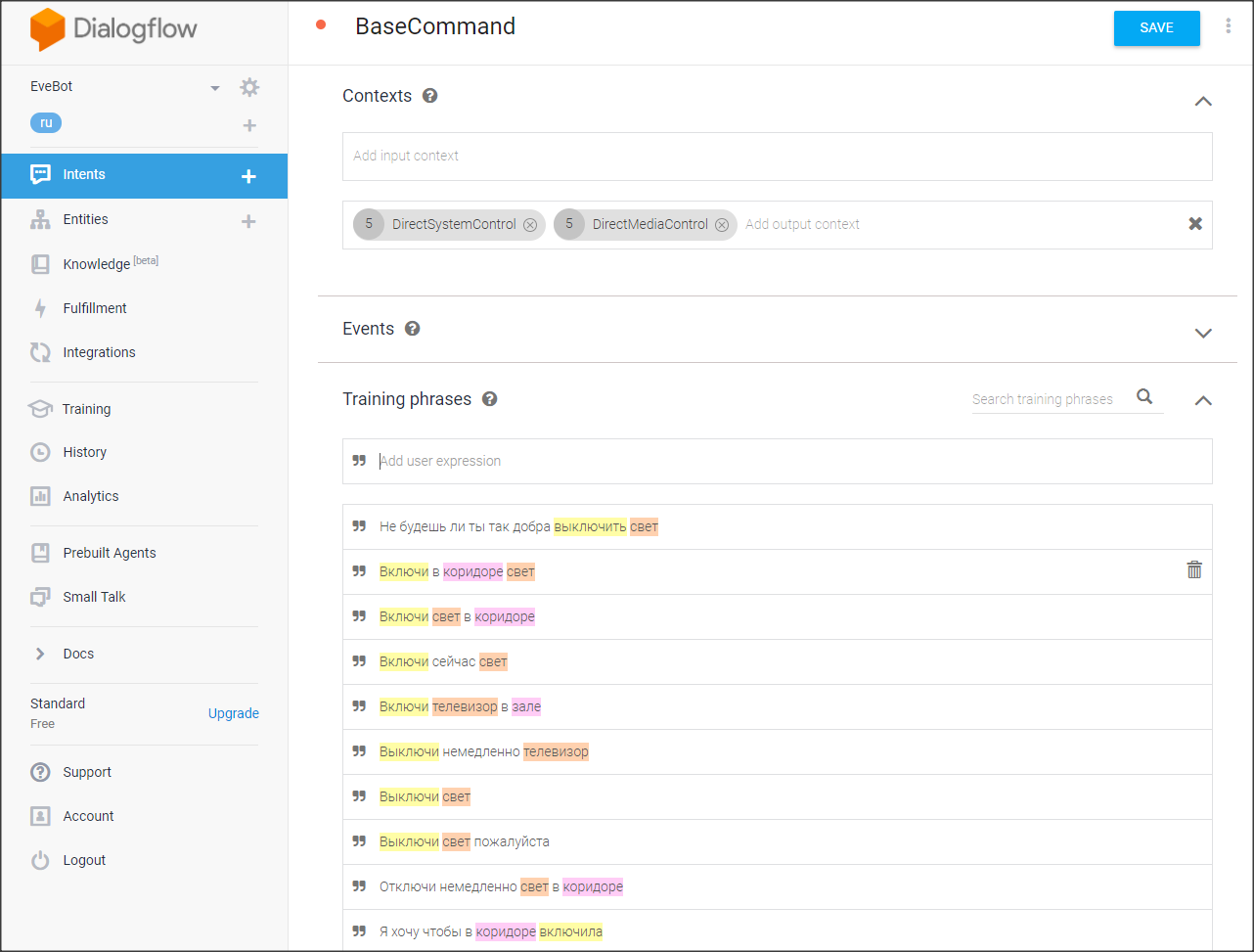1254x952 pixels.
Task: Delete the 'Включи в коридоре свет' phrase
Action: pos(1193,570)
